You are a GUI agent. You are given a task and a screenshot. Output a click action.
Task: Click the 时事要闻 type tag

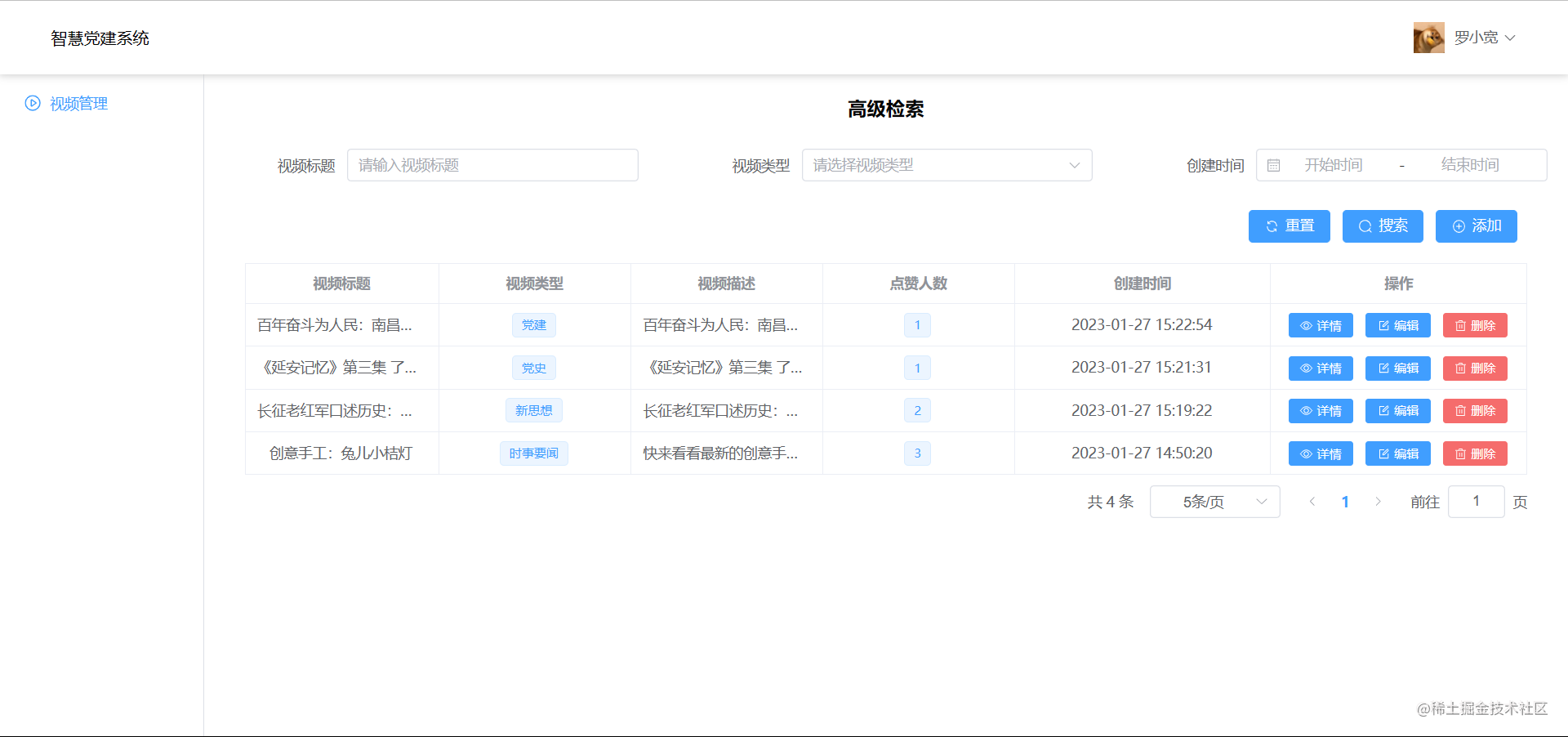(534, 453)
